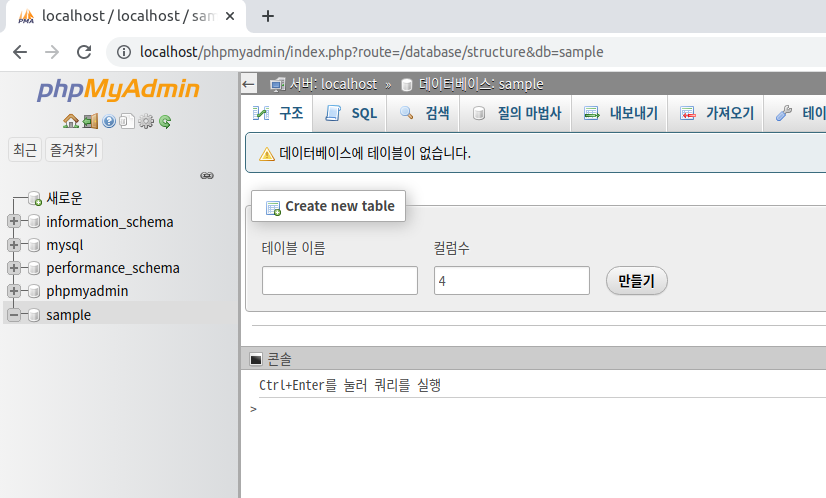
Task: Open a new browser tab
Action: (x=268, y=16)
